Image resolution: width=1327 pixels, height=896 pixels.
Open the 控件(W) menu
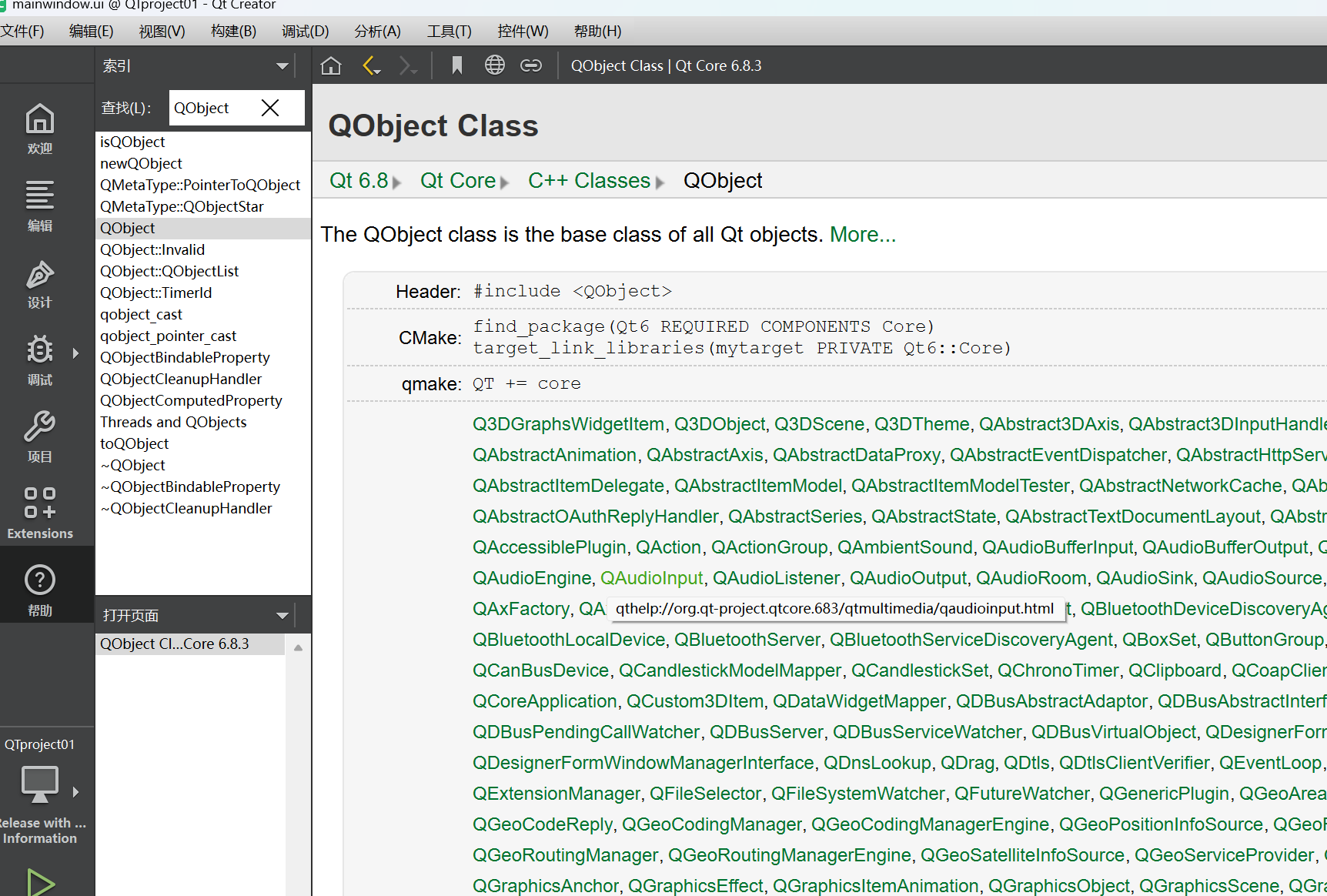[523, 32]
